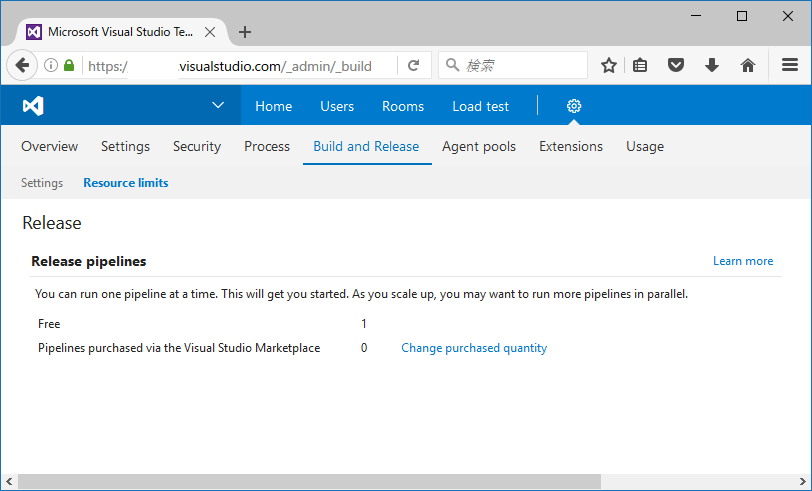Click the Release pipelines heading
Image resolution: width=812 pixels, height=491 pixels.
(89, 262)
